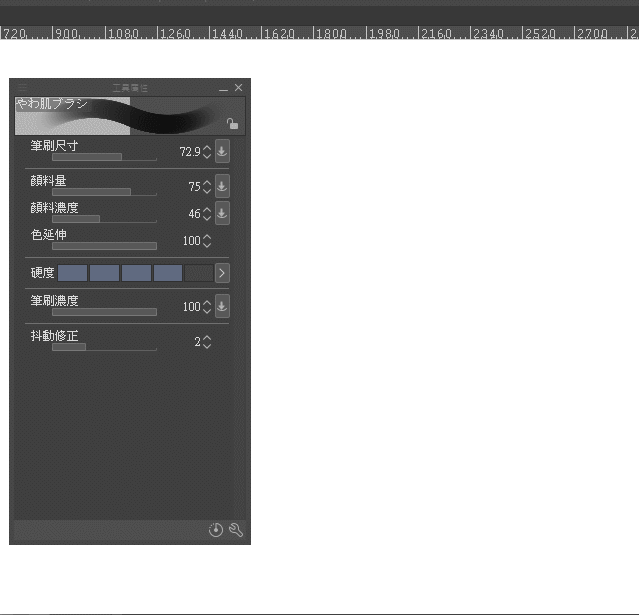The height and width of the screenshot is (615, 639).
Task: Open the 顏料量 dynamics button
Action: tap(222, 186)
